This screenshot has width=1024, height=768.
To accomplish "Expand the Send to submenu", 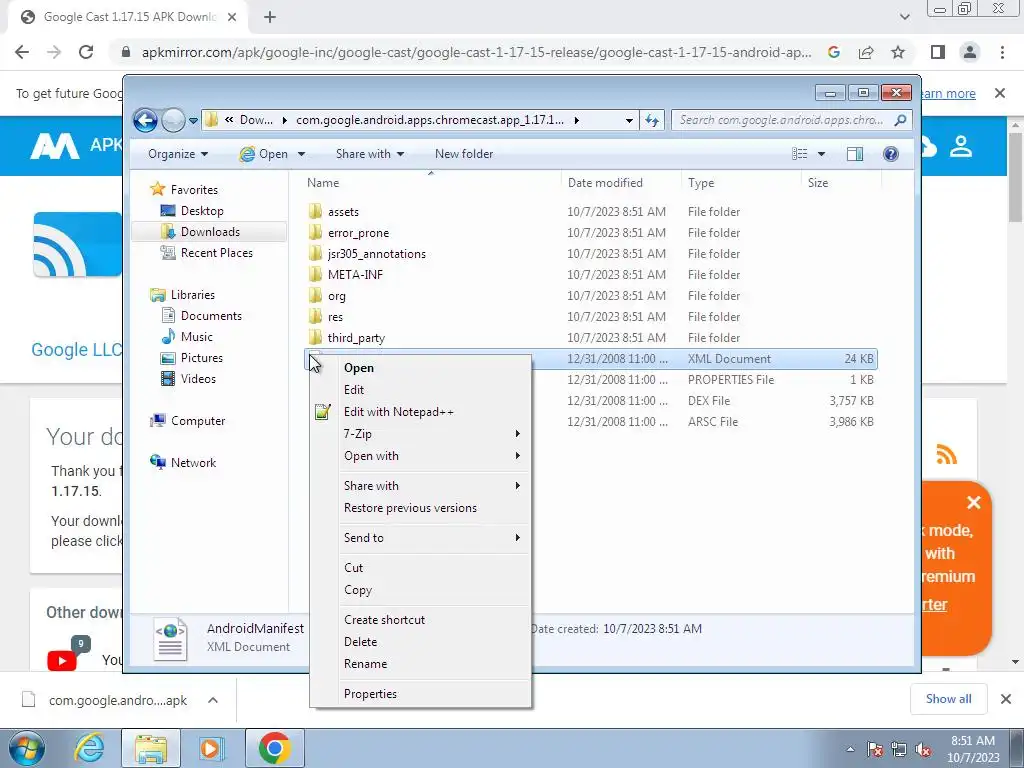I will click(x=421, y=538).
